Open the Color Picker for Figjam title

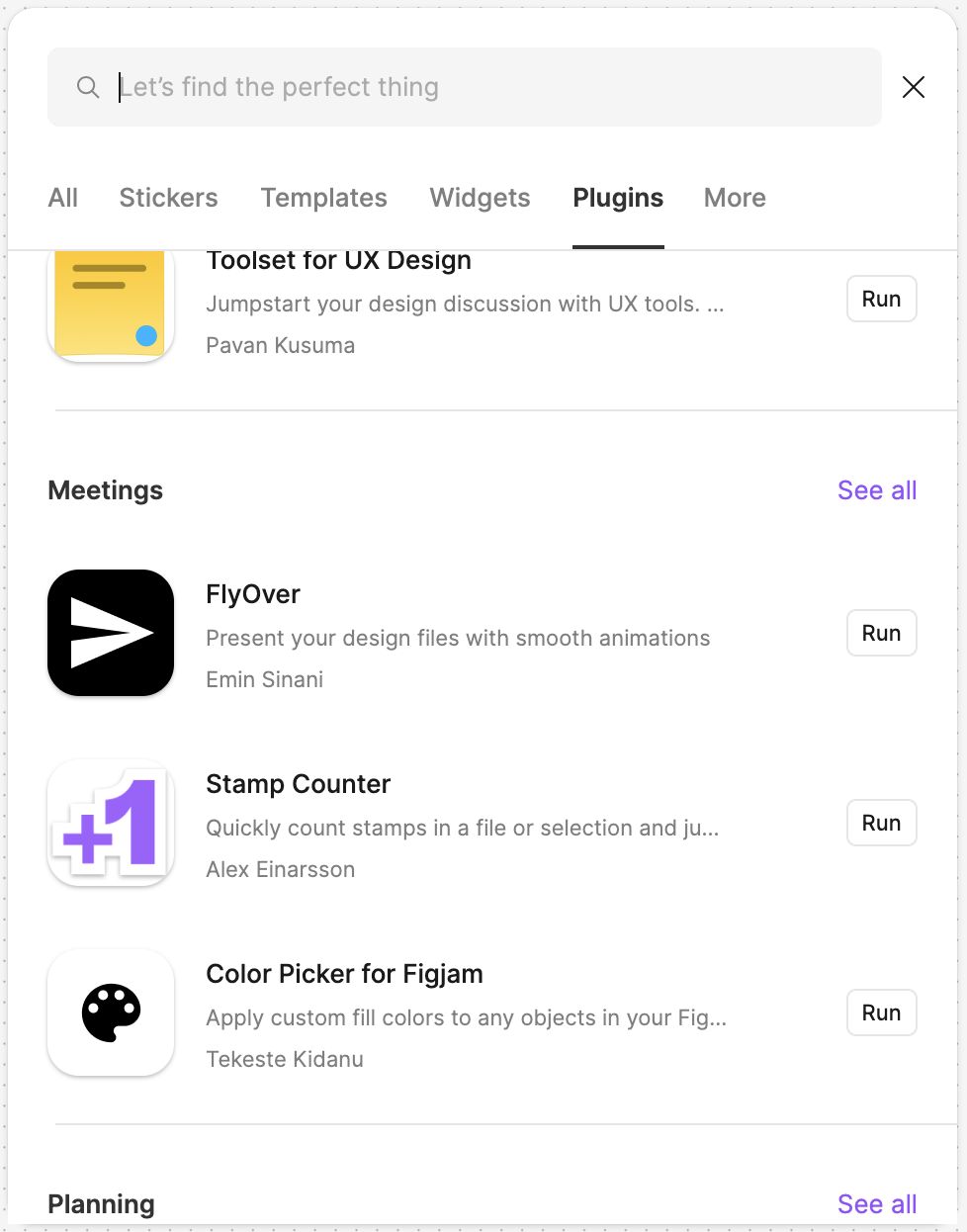[344, 974]
